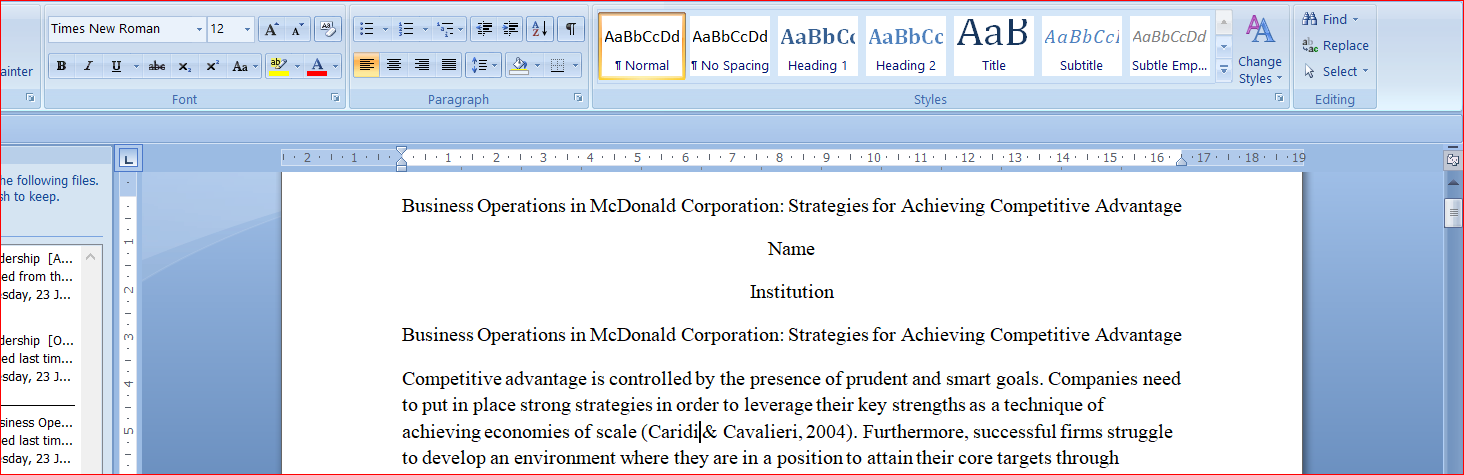Open the Times New Roman font dropdown
The height and width of the screenshot is (475, 1464).
(x=199, y=29)
